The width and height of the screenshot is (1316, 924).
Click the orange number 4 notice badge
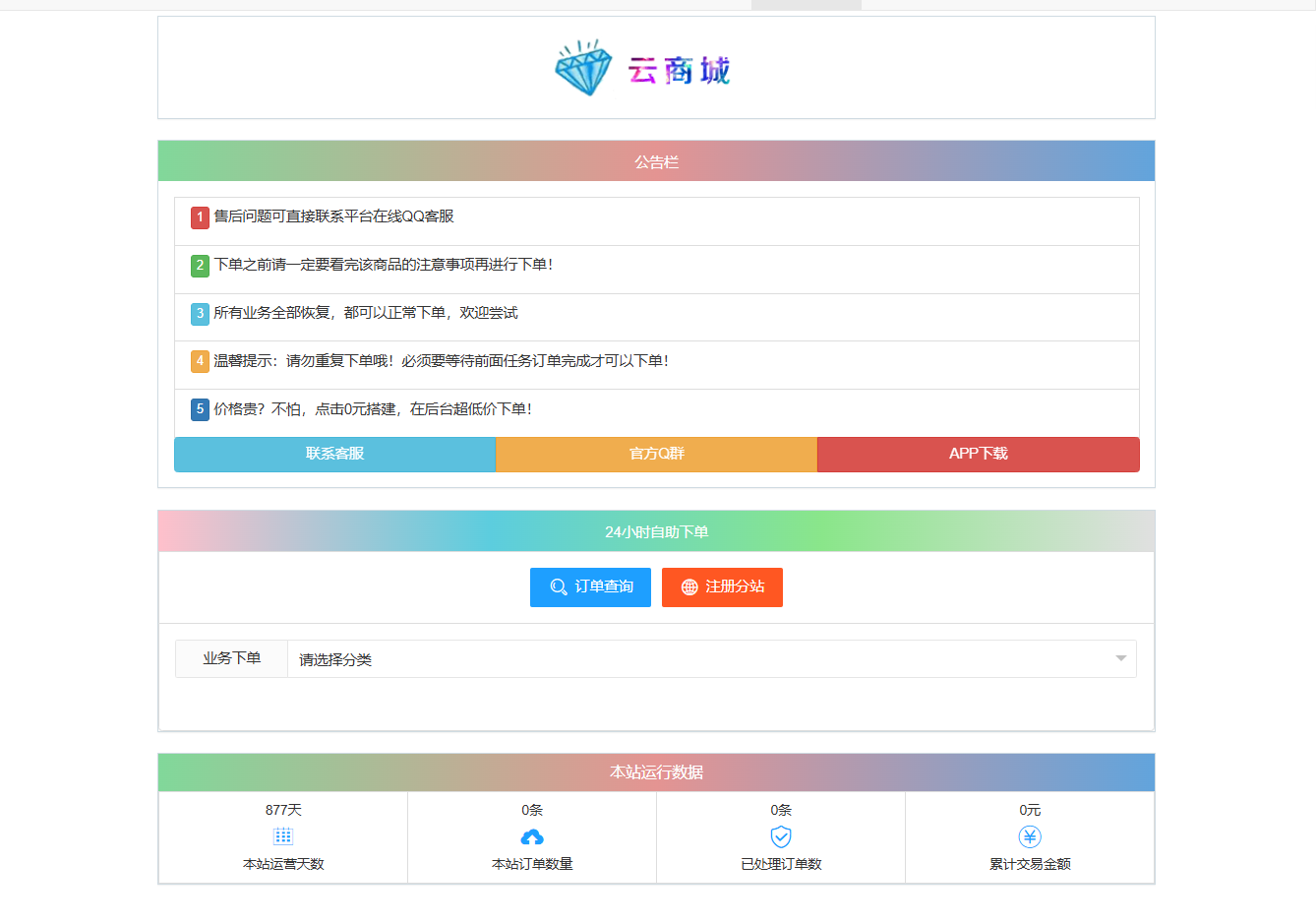pyautogui.click(x=199, y=361)
